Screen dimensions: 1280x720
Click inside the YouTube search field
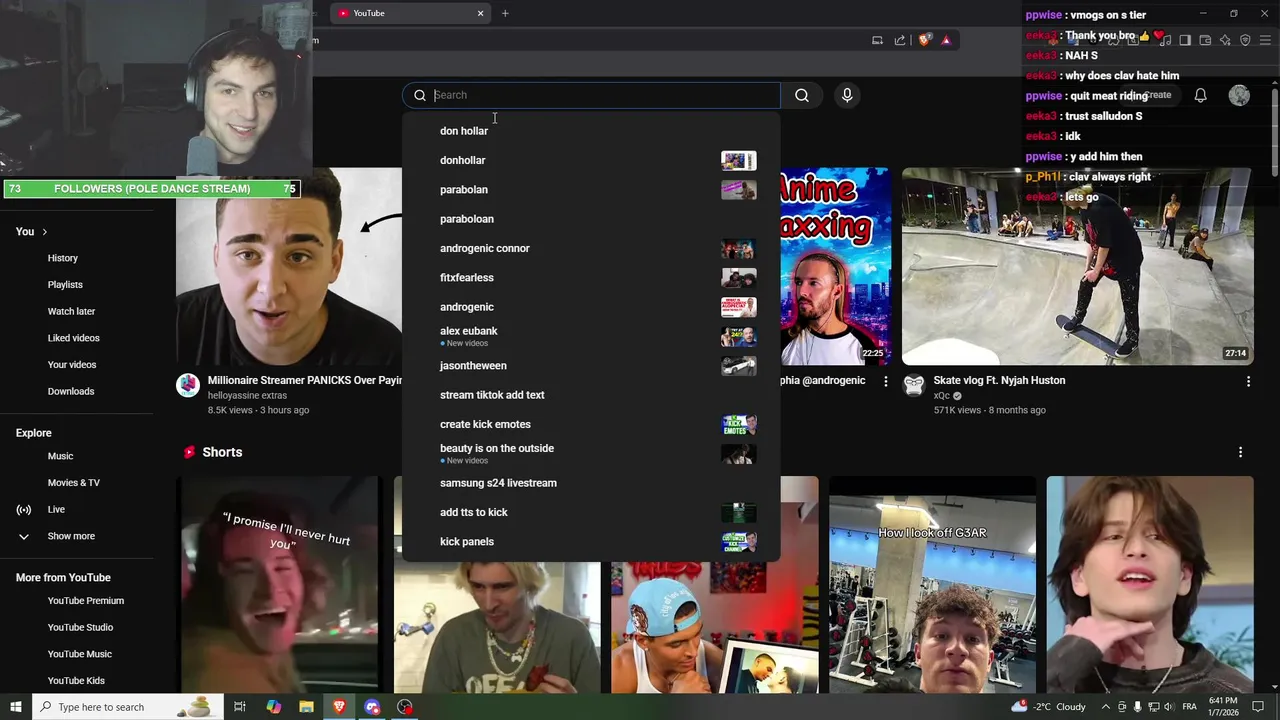click(605, 95)
